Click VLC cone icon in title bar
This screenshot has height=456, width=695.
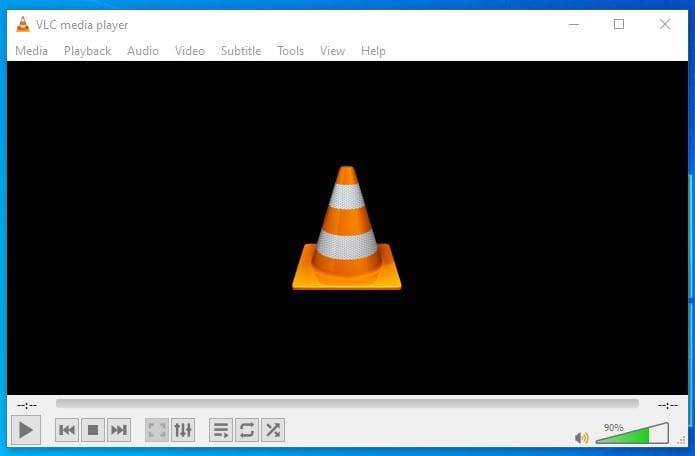pos(23,24)
